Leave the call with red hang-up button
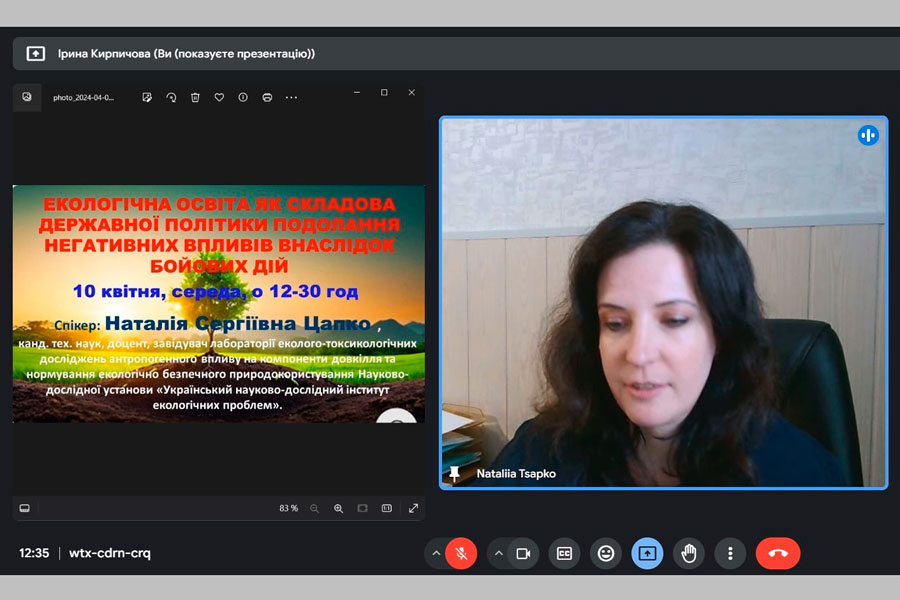The width and height of the screenshot is (900, 600). 778,553
